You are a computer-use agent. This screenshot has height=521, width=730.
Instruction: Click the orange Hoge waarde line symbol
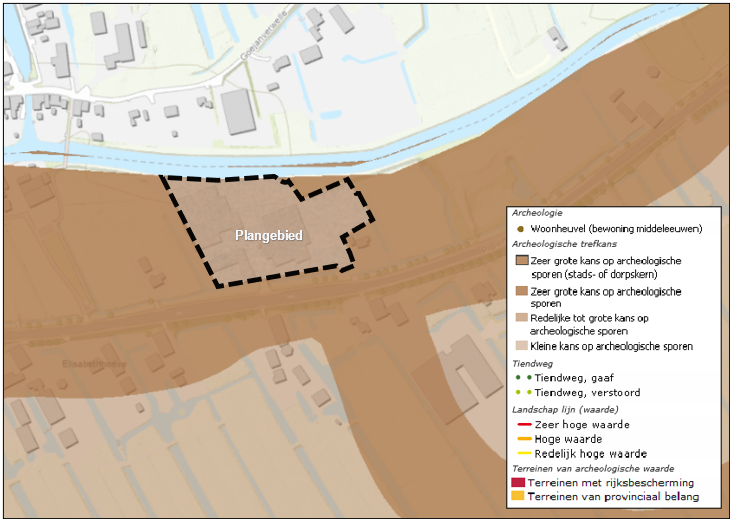tap(524, 439)
